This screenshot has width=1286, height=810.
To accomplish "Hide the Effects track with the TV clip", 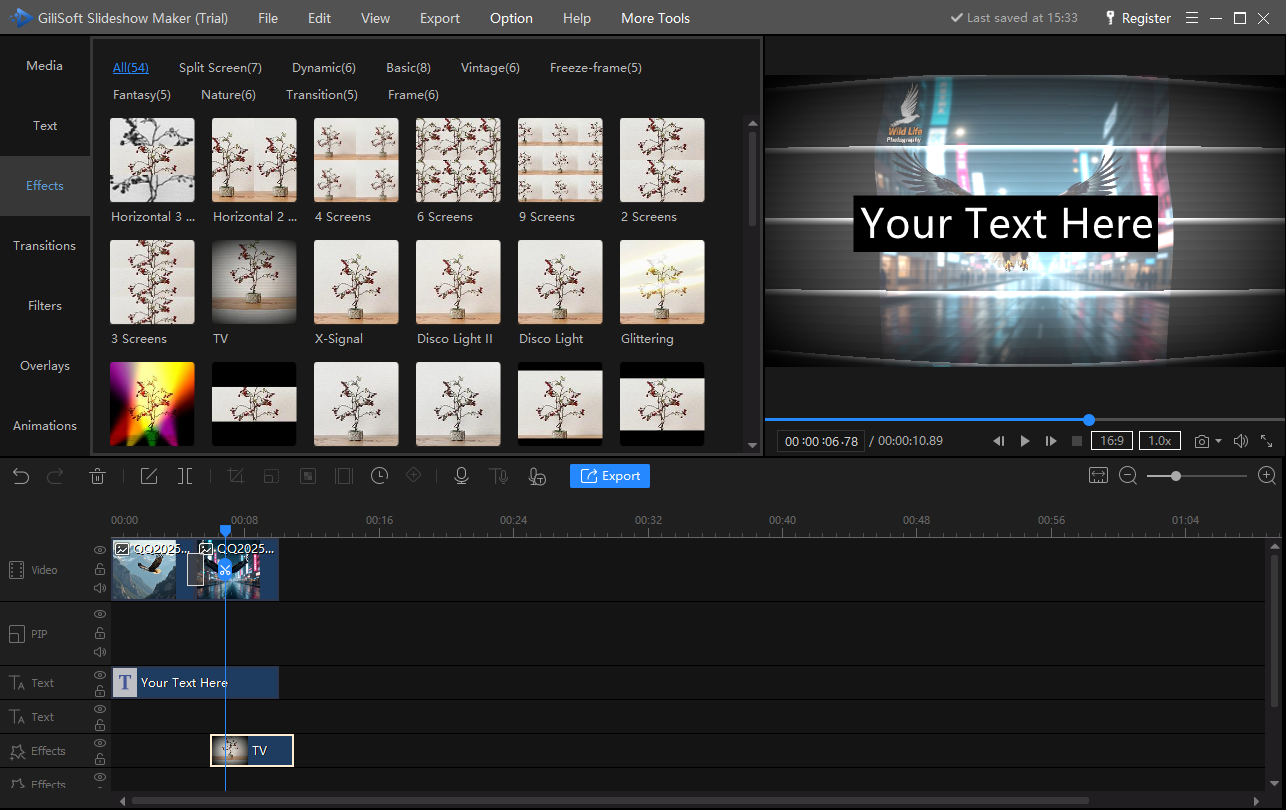I will point(100,743).
